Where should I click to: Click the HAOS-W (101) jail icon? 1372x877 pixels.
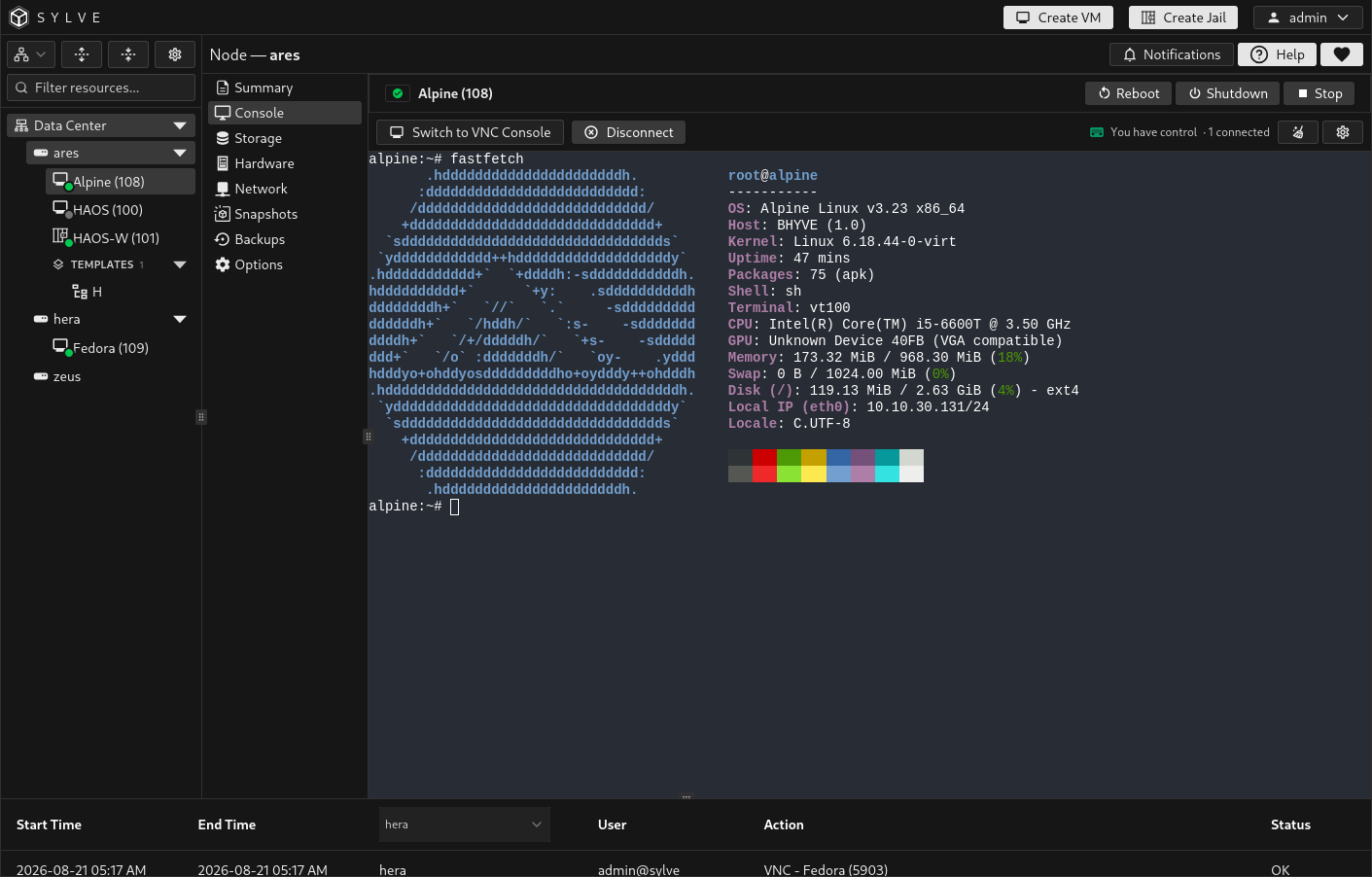coord(61,236)
